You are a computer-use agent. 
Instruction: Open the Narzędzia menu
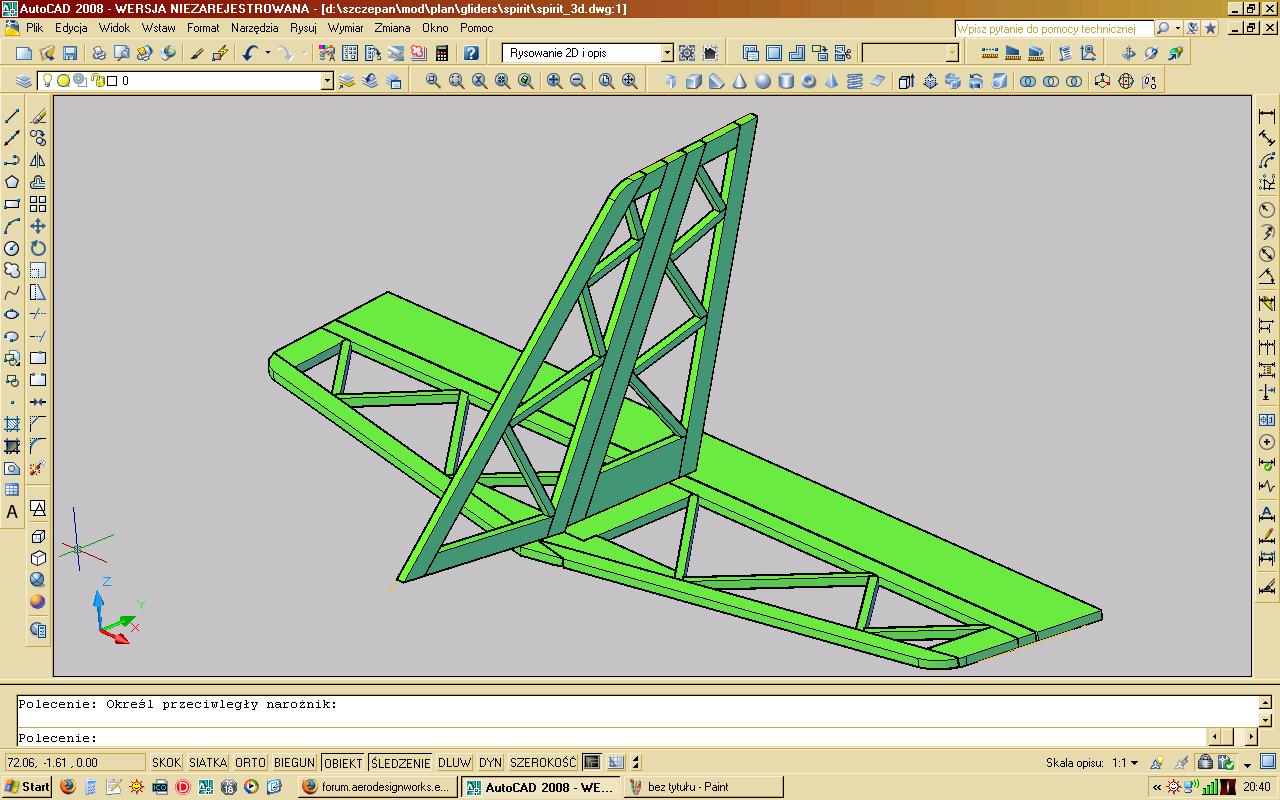pos(254,28)
